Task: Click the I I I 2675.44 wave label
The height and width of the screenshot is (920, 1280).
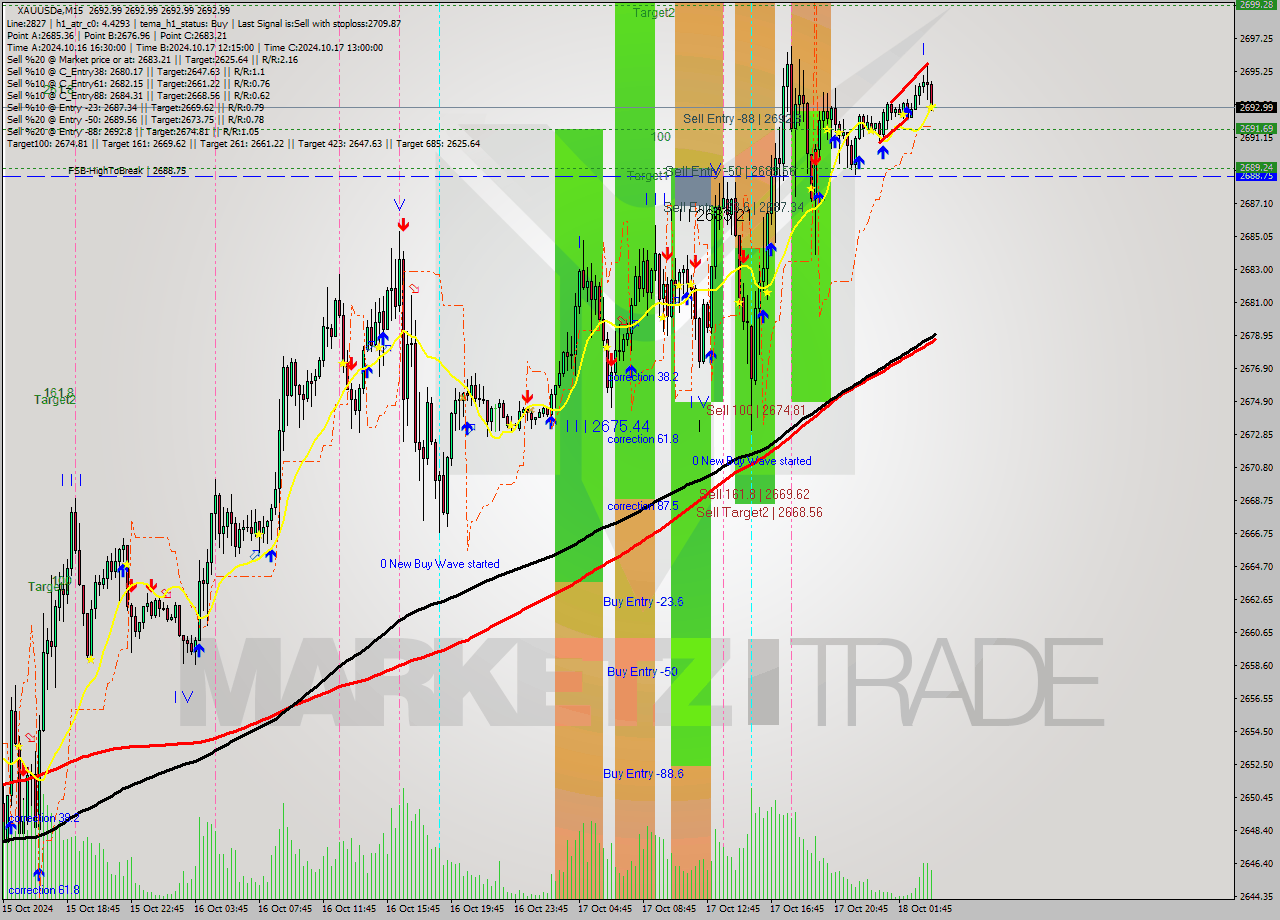Action: click(607, 426)
